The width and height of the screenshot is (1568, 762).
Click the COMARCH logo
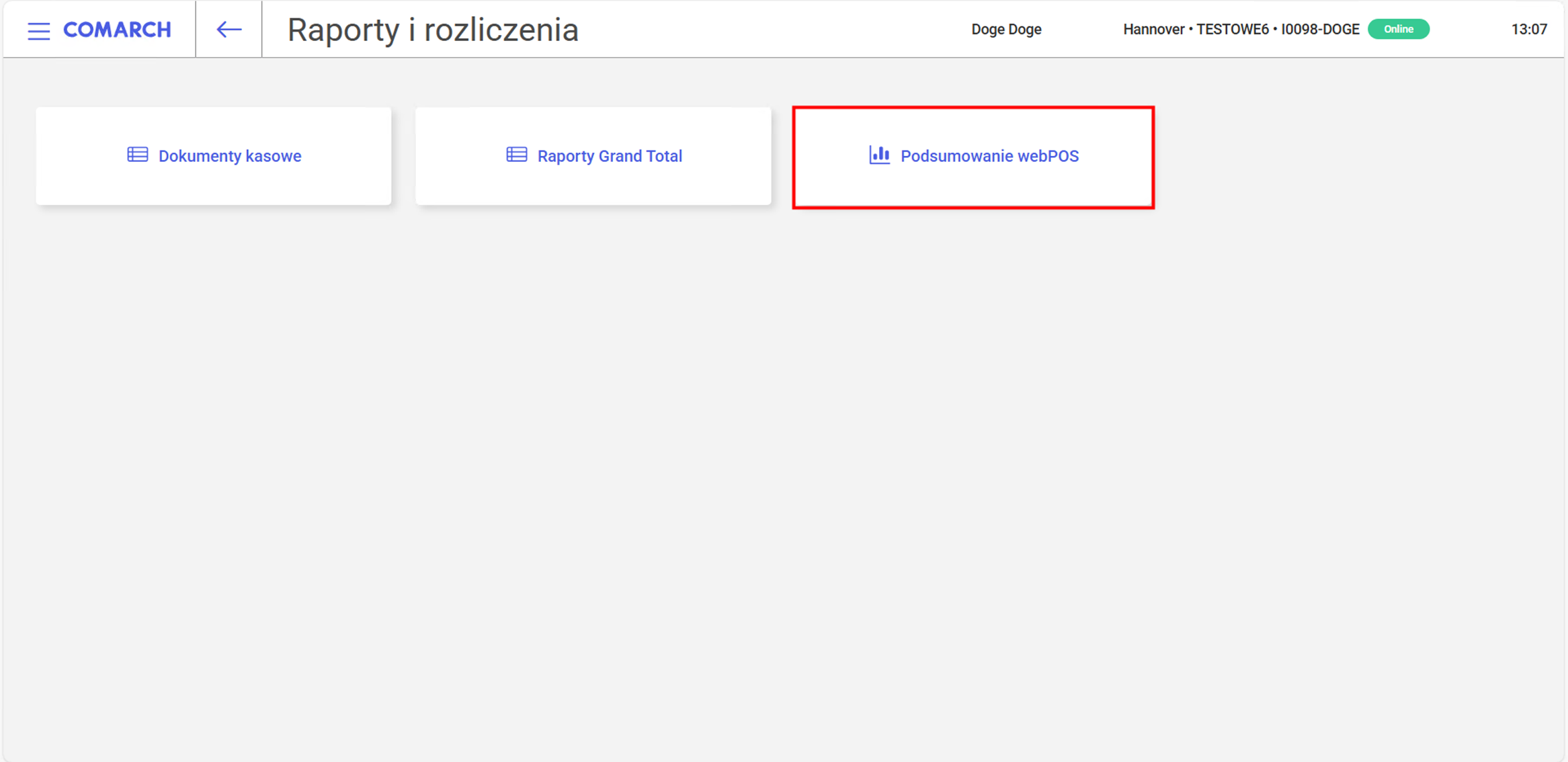click(x=117, y=30)
